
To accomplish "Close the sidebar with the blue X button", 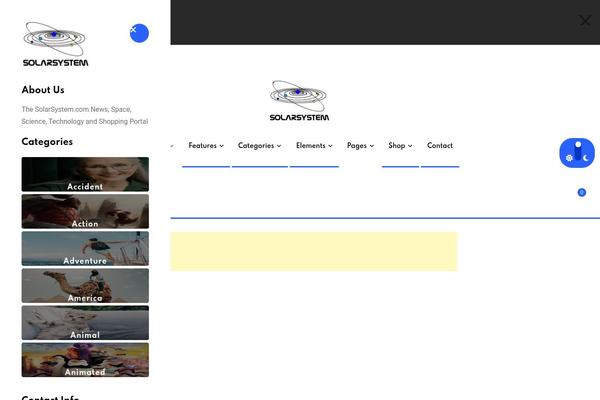I will click(x=139, y=33).
